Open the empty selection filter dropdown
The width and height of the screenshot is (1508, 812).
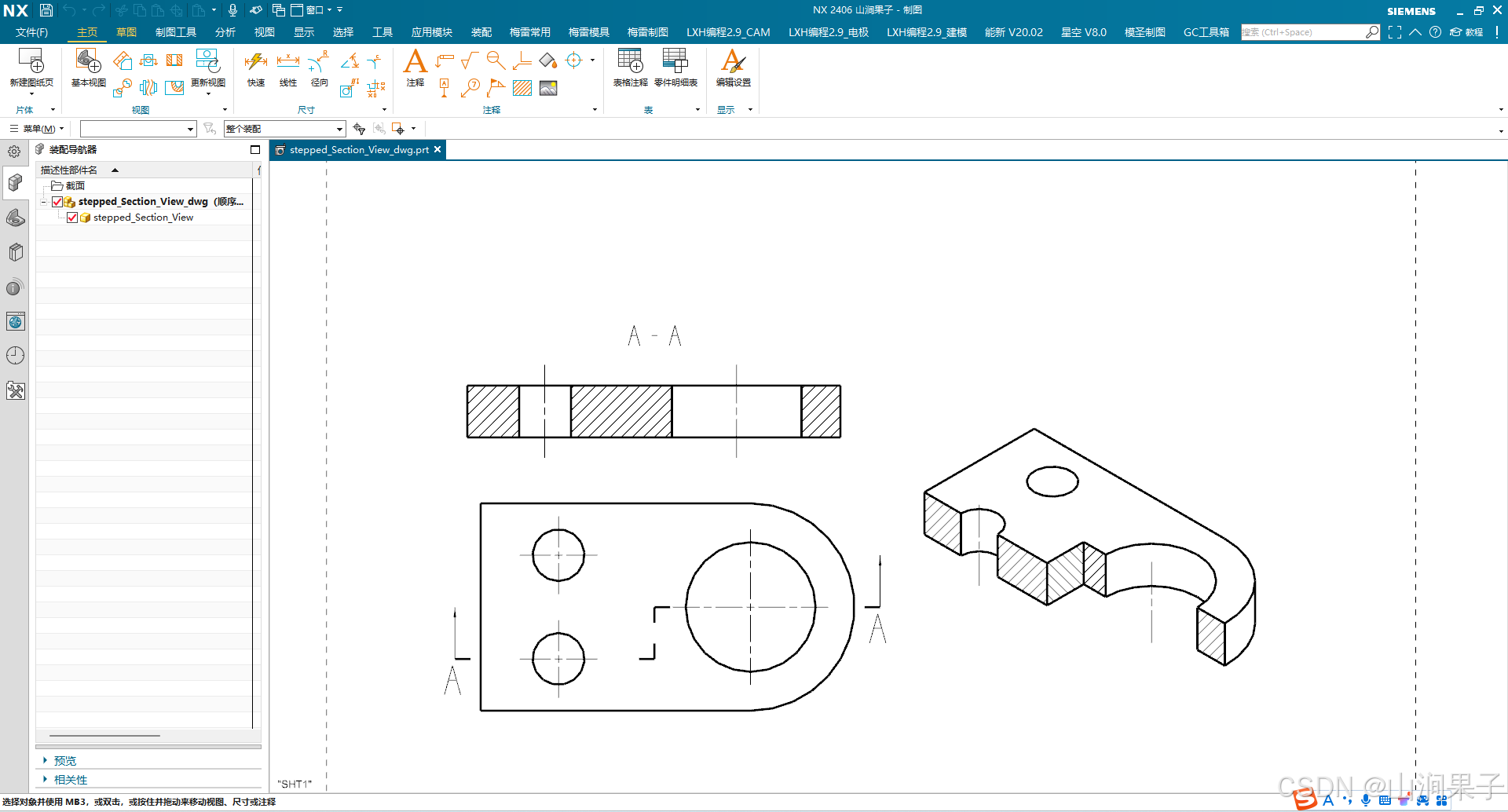point(137,129)
